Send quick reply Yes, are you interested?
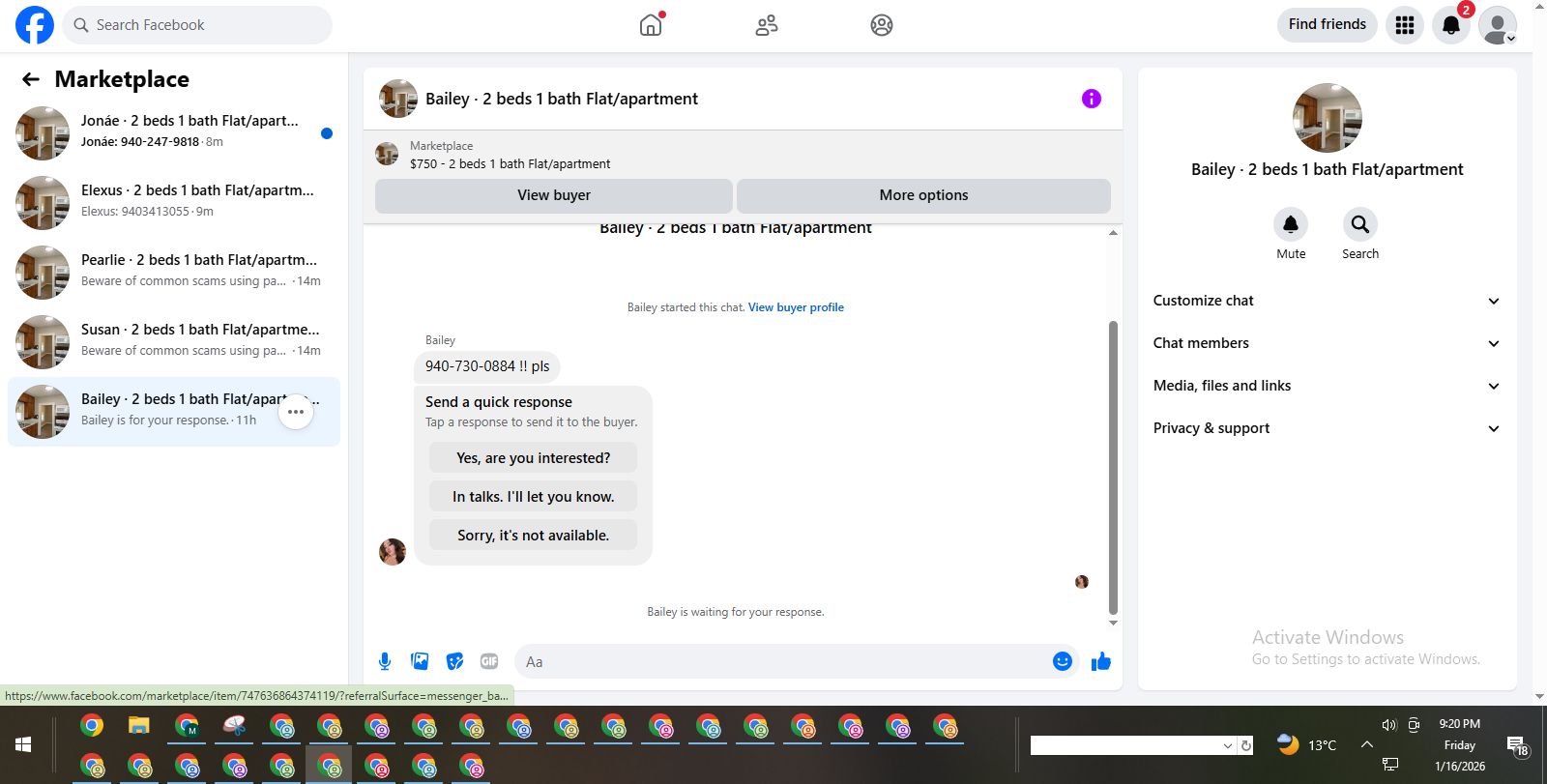Viewport: 1547px width, 784px height. (x=534, y=458)
